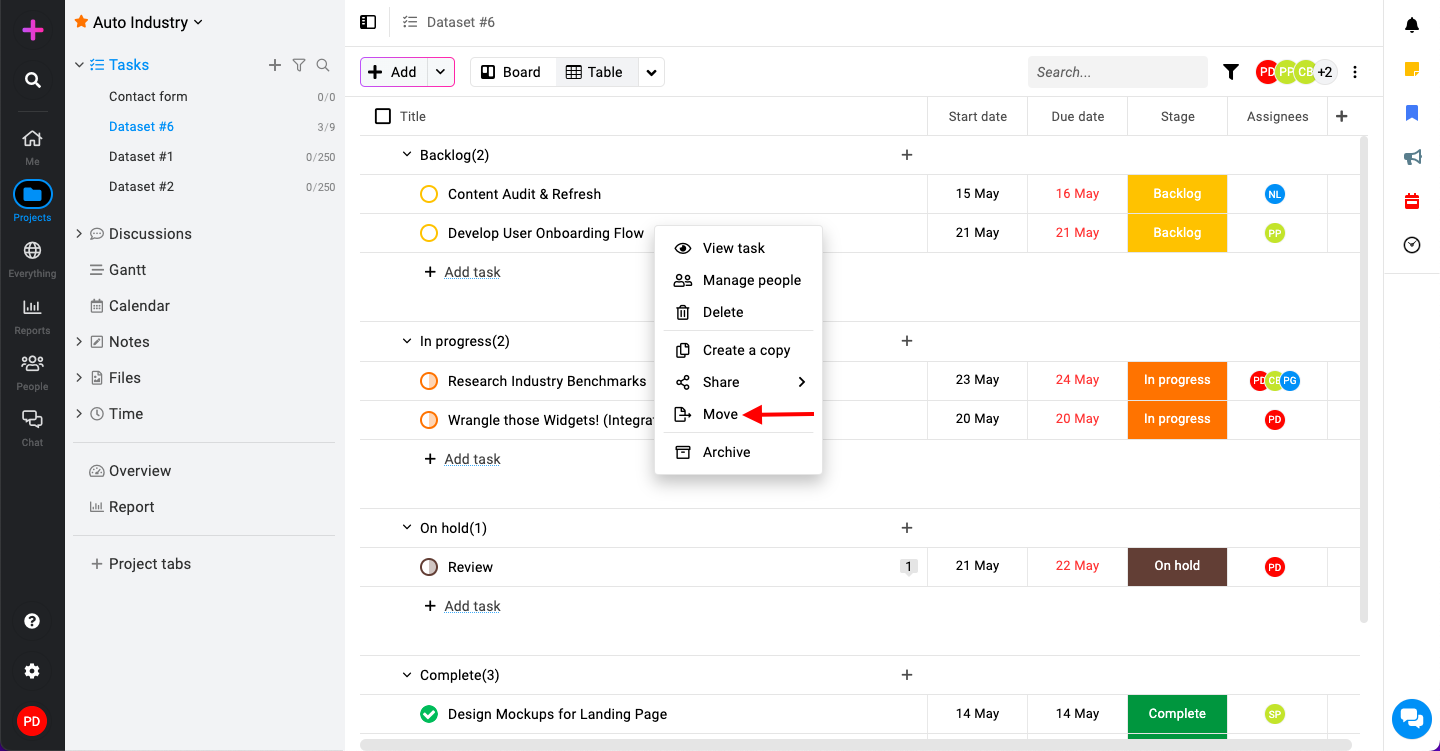
Task: Open the settings gear icon
Action: 32,671
